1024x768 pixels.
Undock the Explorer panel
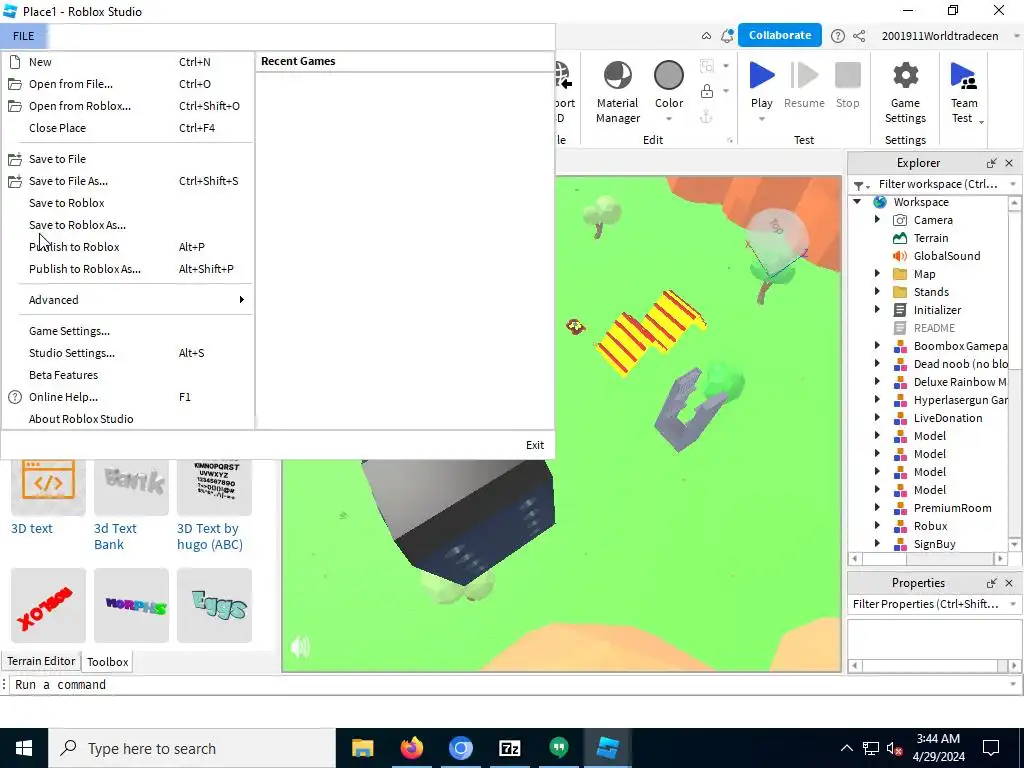pos(992,163)
